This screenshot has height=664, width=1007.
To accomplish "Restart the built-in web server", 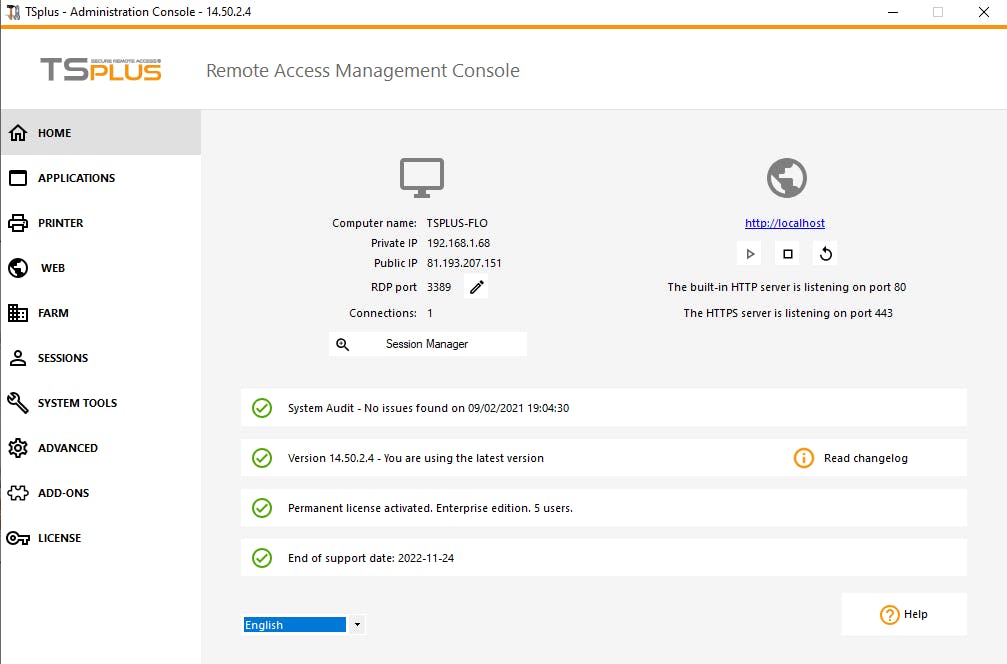I will coord(825,253).
